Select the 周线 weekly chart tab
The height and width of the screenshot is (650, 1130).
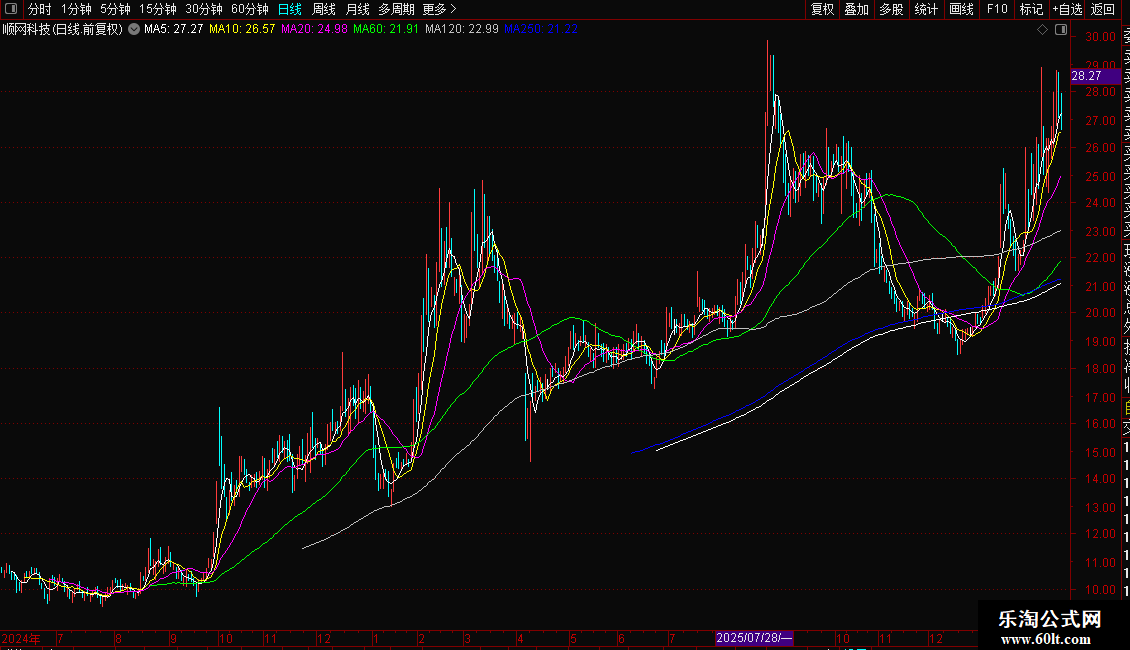click(x=324, y=9)
